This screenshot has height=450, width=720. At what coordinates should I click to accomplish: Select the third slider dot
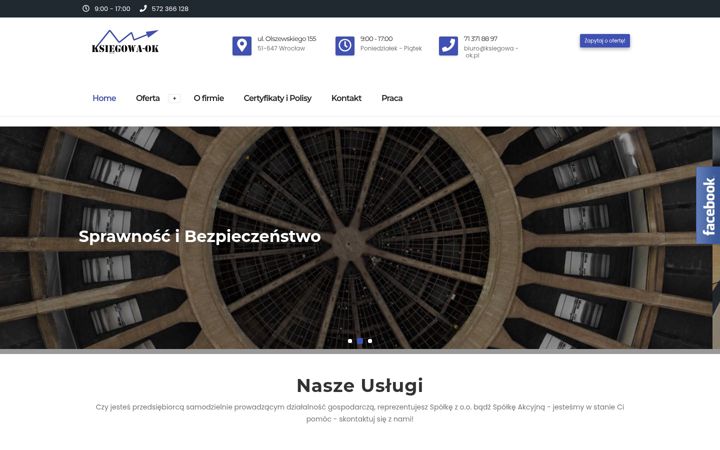370,341
